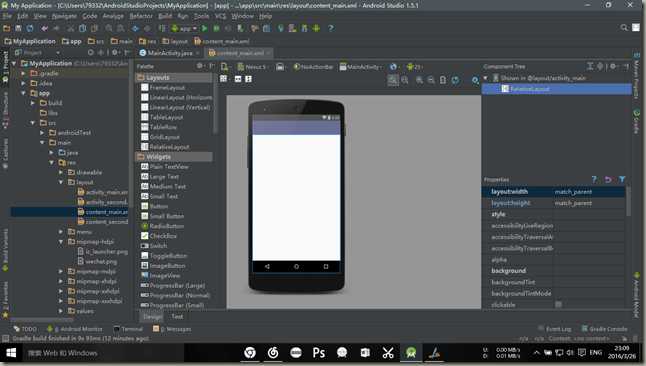Click the Zoom Out preview icon

point(431,80)
